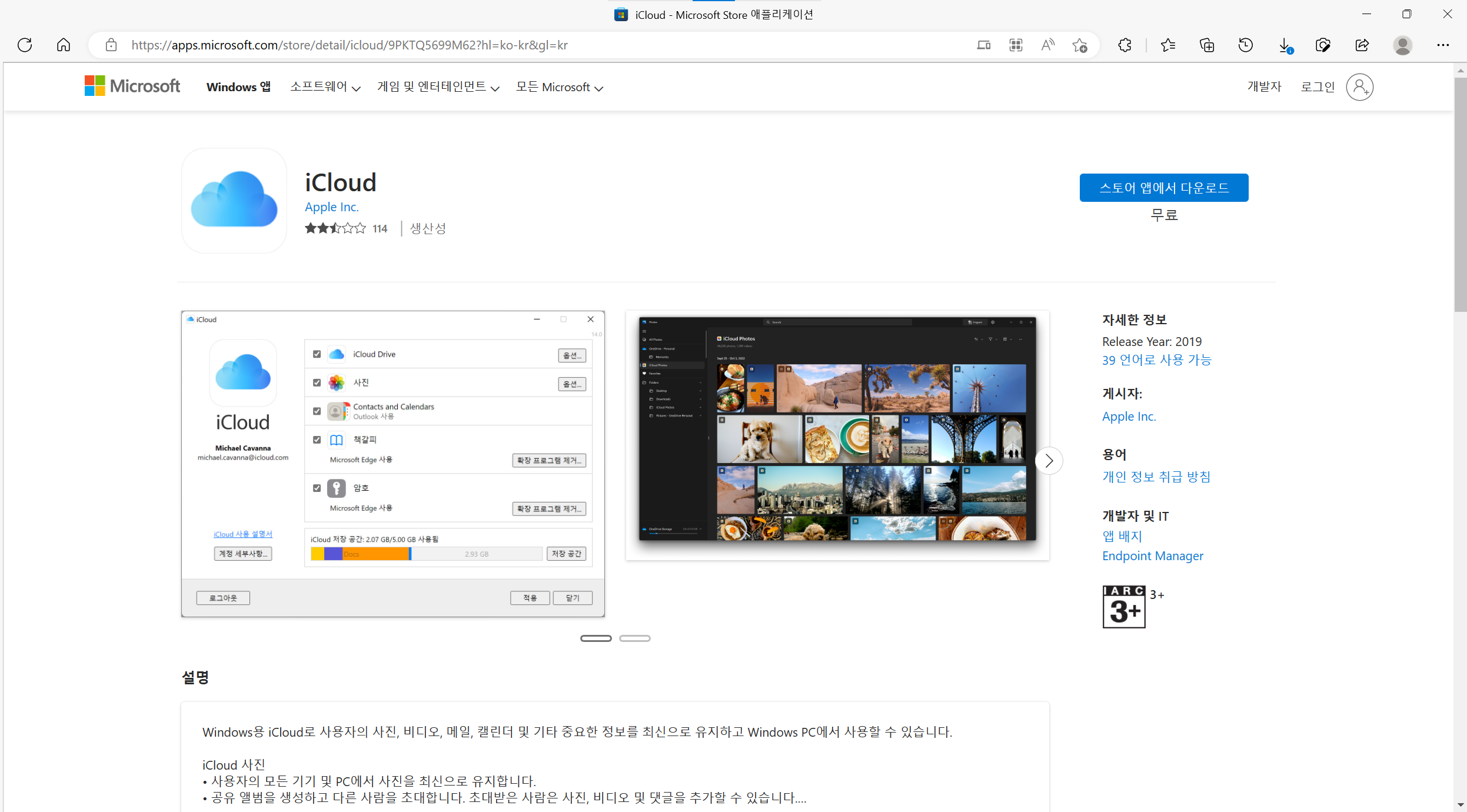Open browser profile avatar
Viewport: 1467px width, 812px height.
1403,45
